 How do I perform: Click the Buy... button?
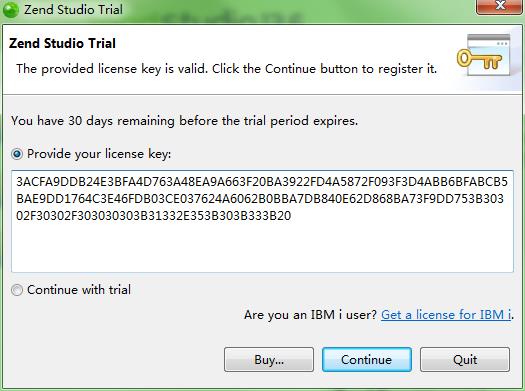pyautogui.click(x=269, y=360)
